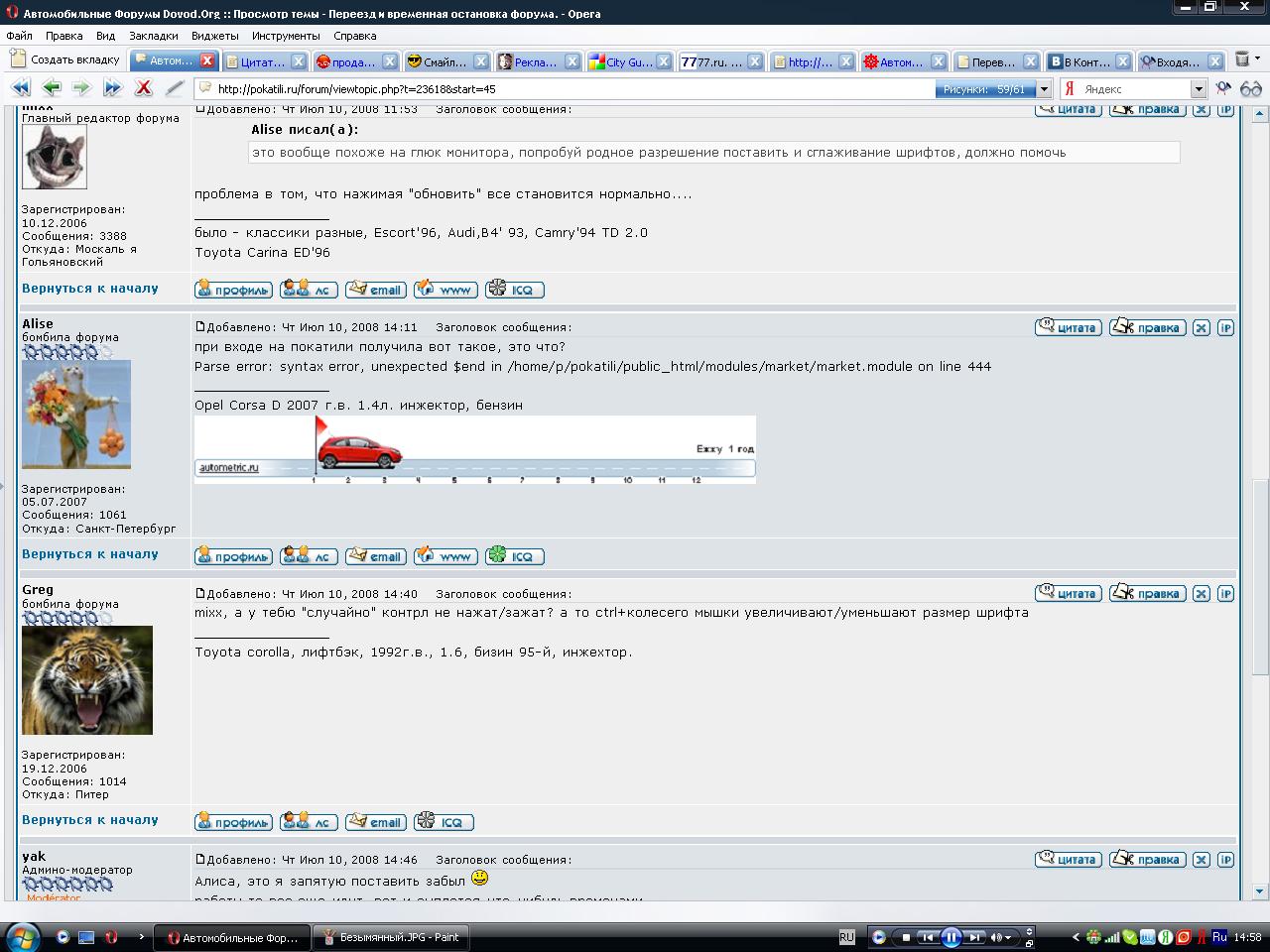Viewport: 1270px width, 952px height.
Task: Switch to Paint window in taskbar
Action: tap(392, 937)
